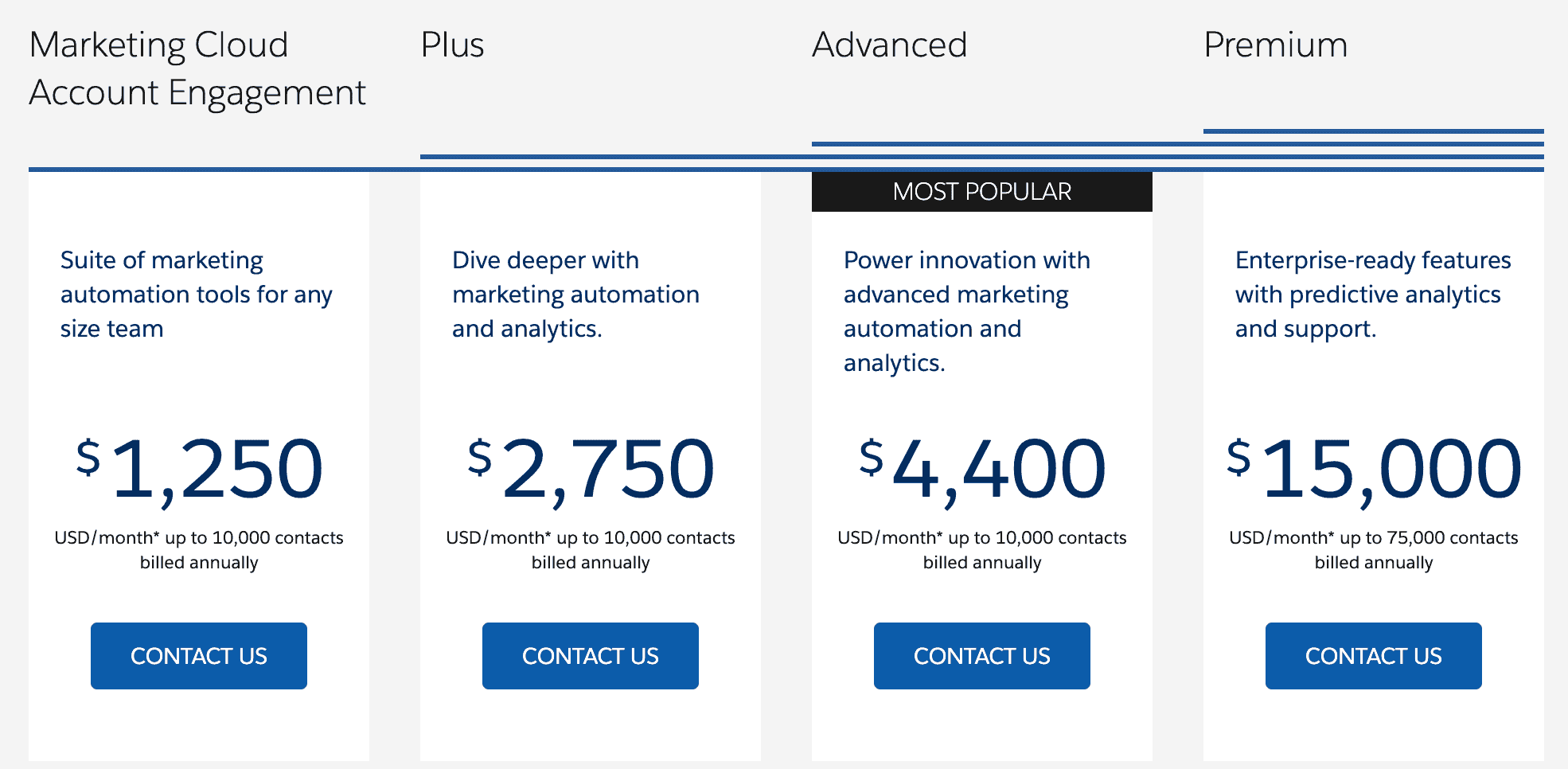Click the 'Dive deeper with marketing automation' text
The width and height of the screenshot is (1568, 769).
pyautogui.click(x=575, y=295)
